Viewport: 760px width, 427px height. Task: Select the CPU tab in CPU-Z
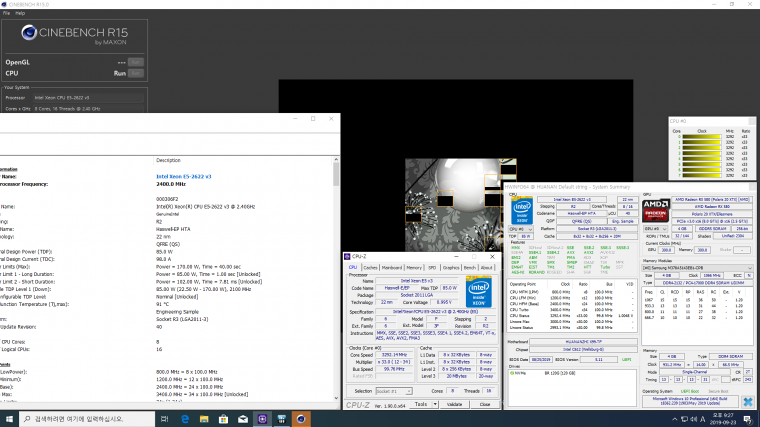(353, 268)
